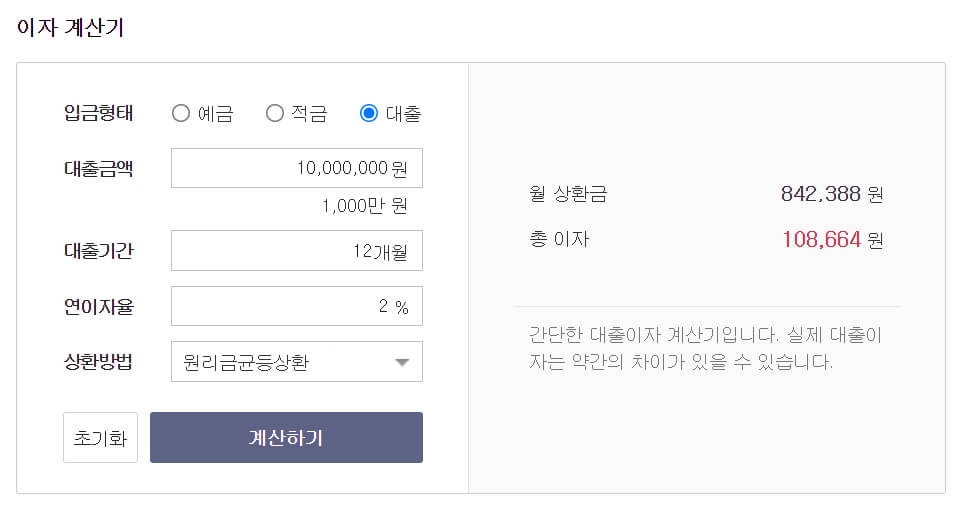
Task: Click the 원리금균등상환 combo box text
Action: pos(246,362)
